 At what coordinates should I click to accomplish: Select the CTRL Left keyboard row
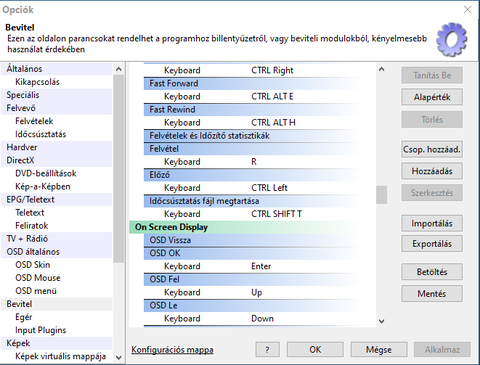252,188
